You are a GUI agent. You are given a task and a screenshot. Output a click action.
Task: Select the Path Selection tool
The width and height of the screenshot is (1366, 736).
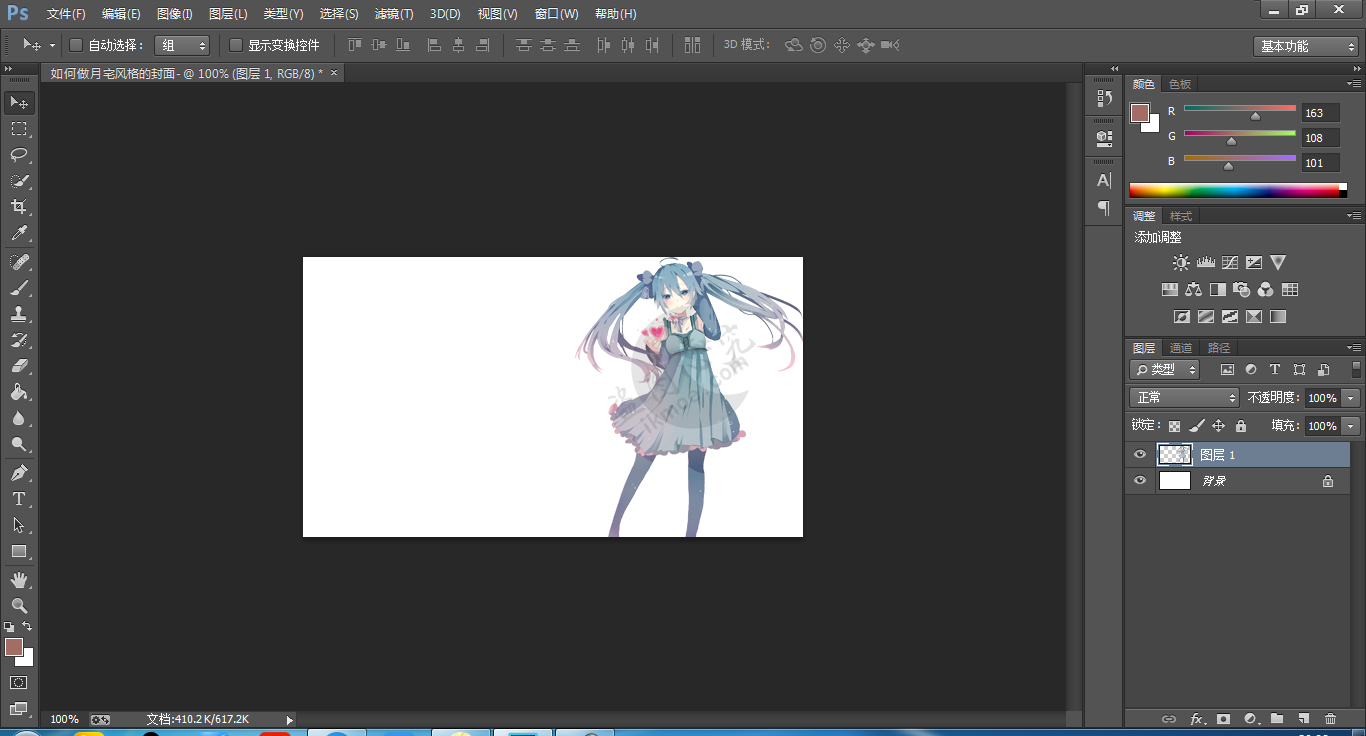point(19,525)
